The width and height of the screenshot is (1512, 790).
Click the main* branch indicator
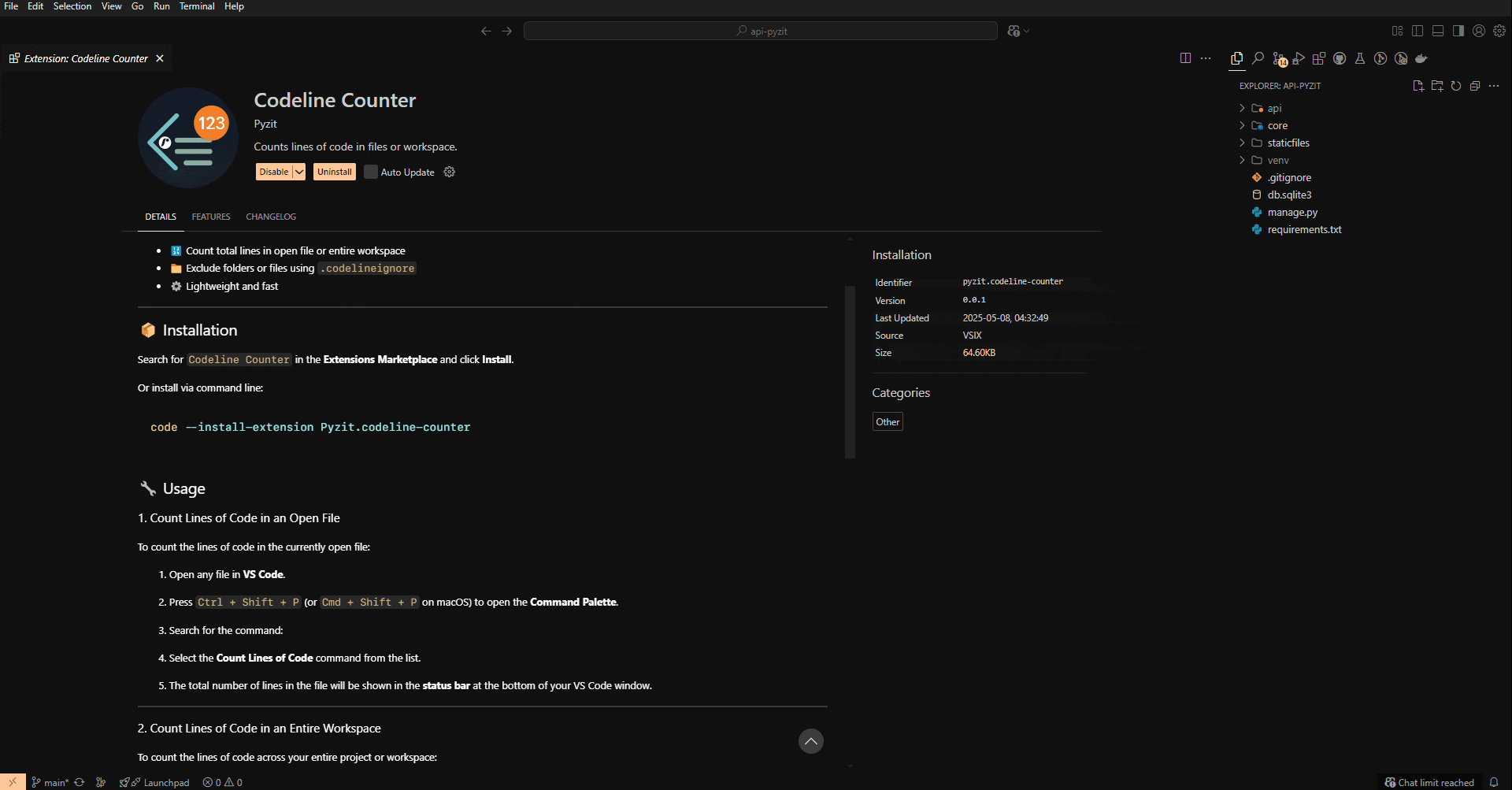(x=50, y=782)
